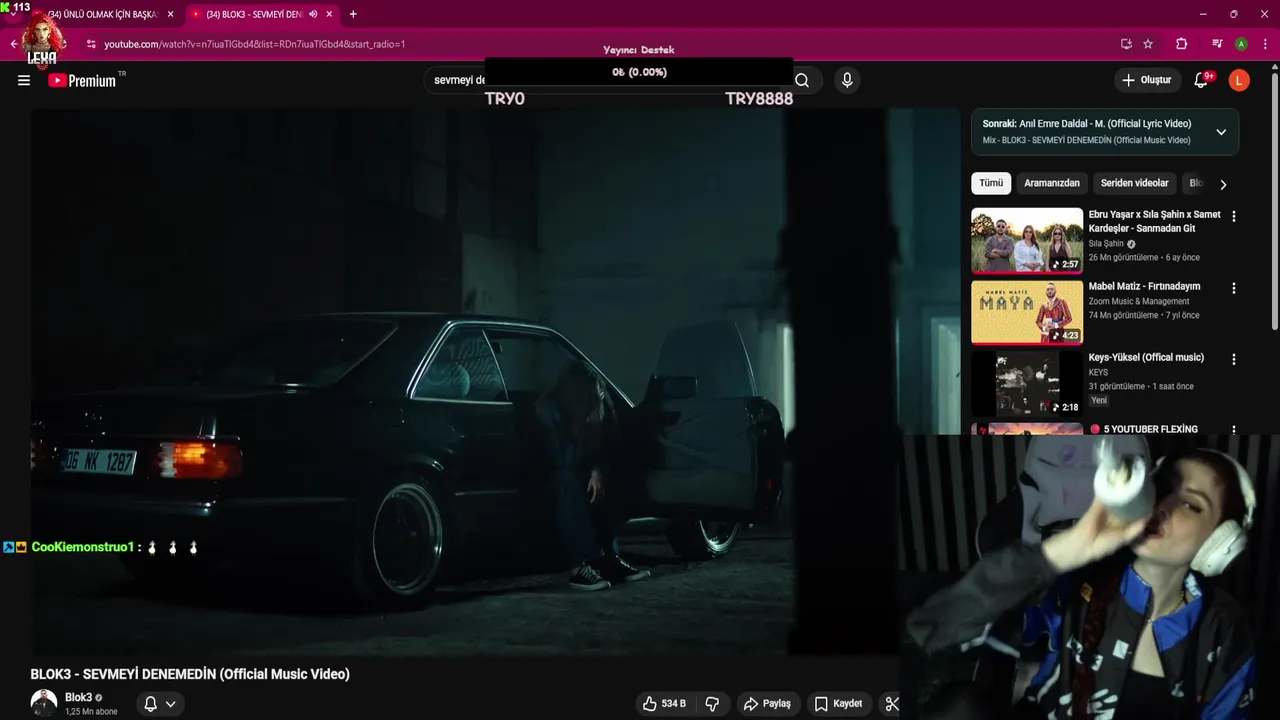
Task: Show more filter chips with right arrow
Action: coord(1223,184)
